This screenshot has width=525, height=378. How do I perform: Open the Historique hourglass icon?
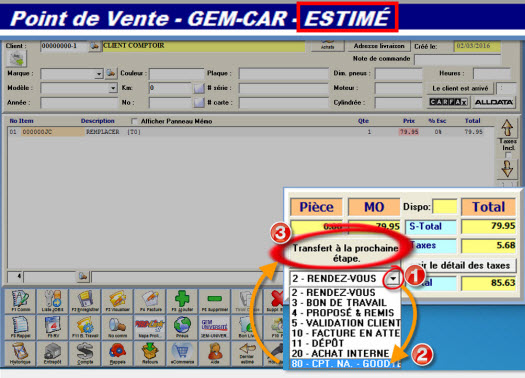(20, 353)
